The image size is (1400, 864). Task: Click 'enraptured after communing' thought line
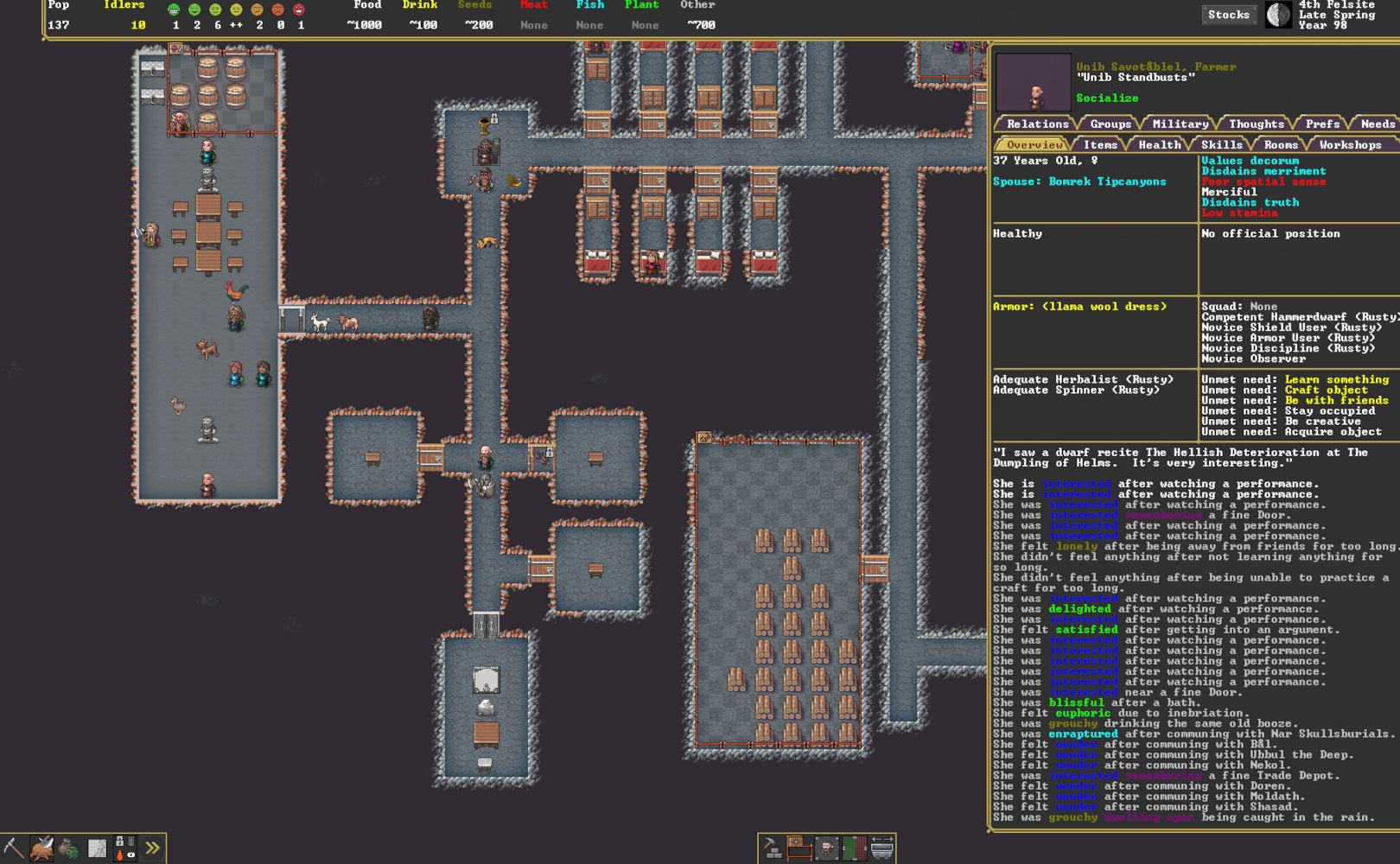point(1193,734)
